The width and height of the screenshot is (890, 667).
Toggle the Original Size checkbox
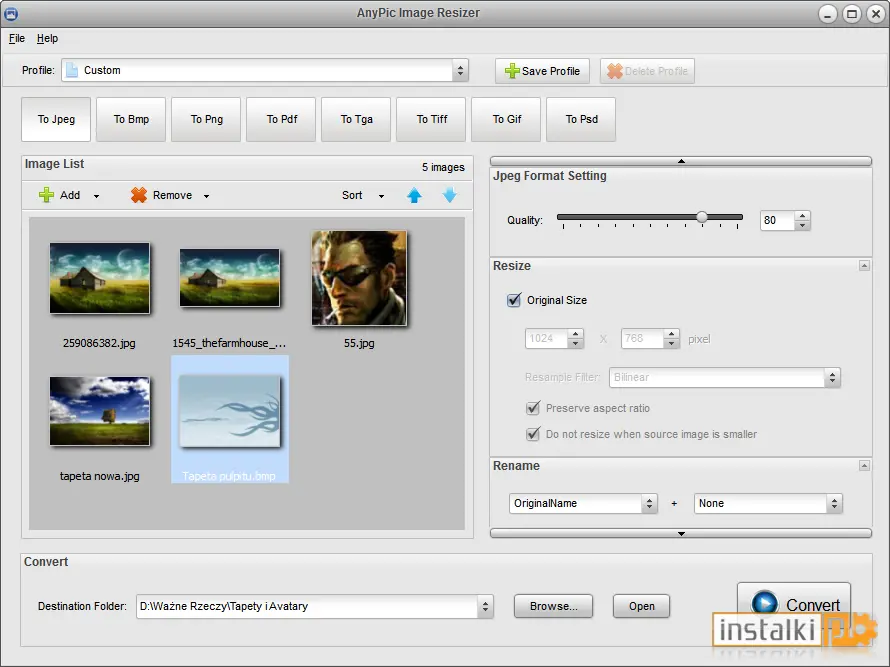point(514,300)
